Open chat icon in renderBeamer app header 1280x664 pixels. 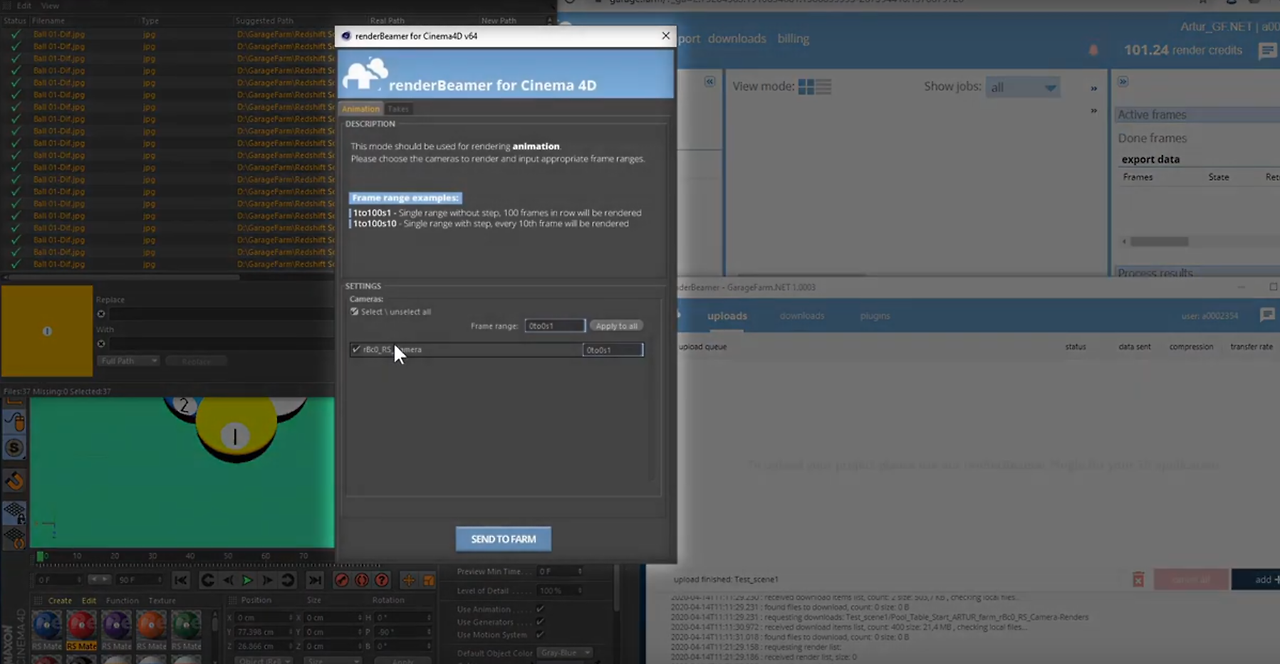(1268, 315)
